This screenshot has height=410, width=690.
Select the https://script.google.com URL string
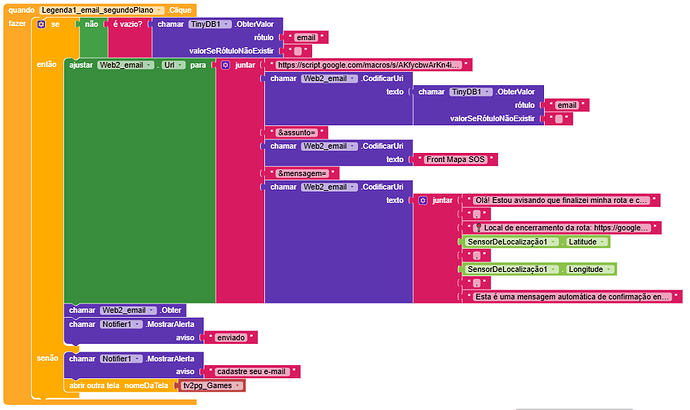coord(369,65)
